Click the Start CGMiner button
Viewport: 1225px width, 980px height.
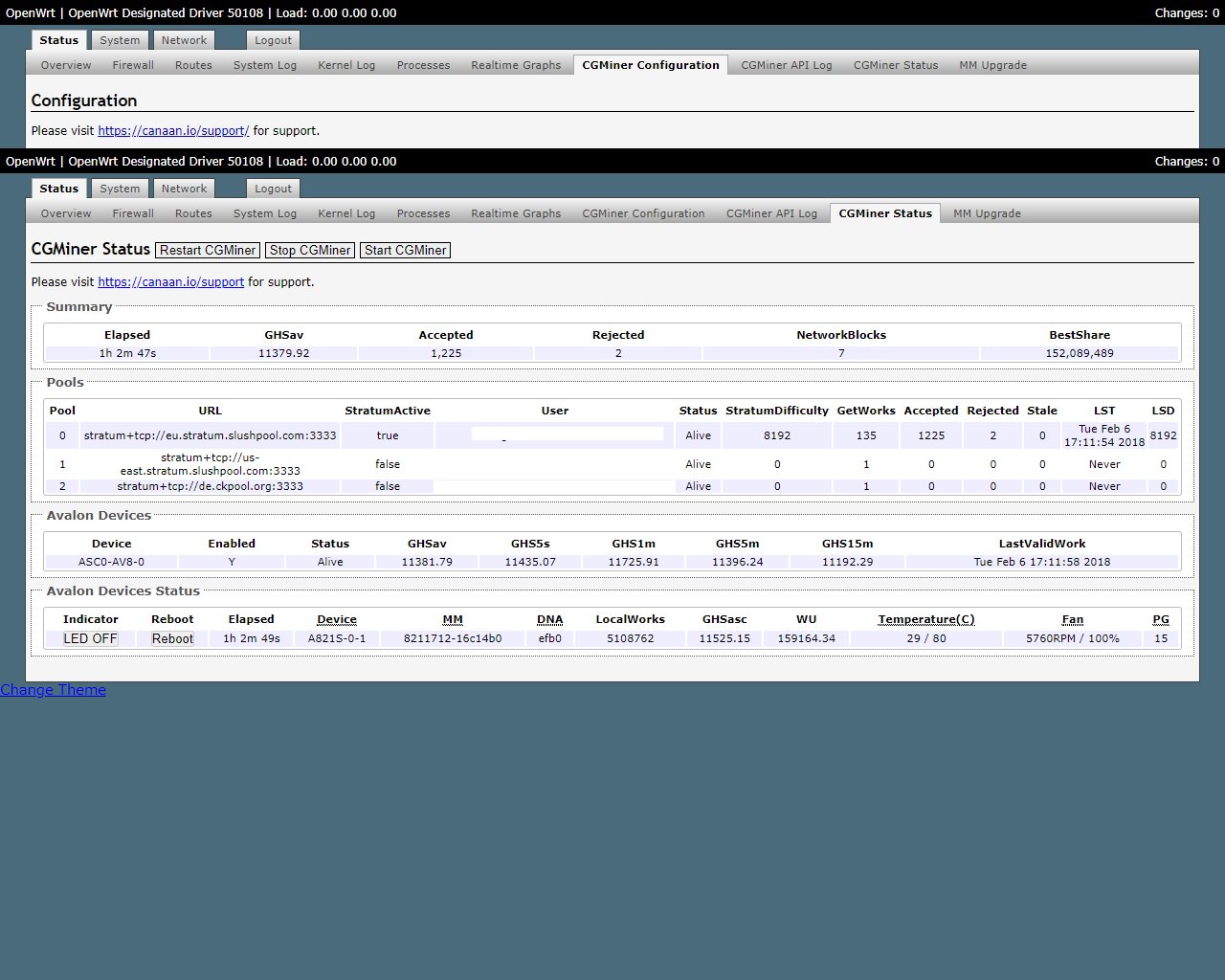[406, 250]
